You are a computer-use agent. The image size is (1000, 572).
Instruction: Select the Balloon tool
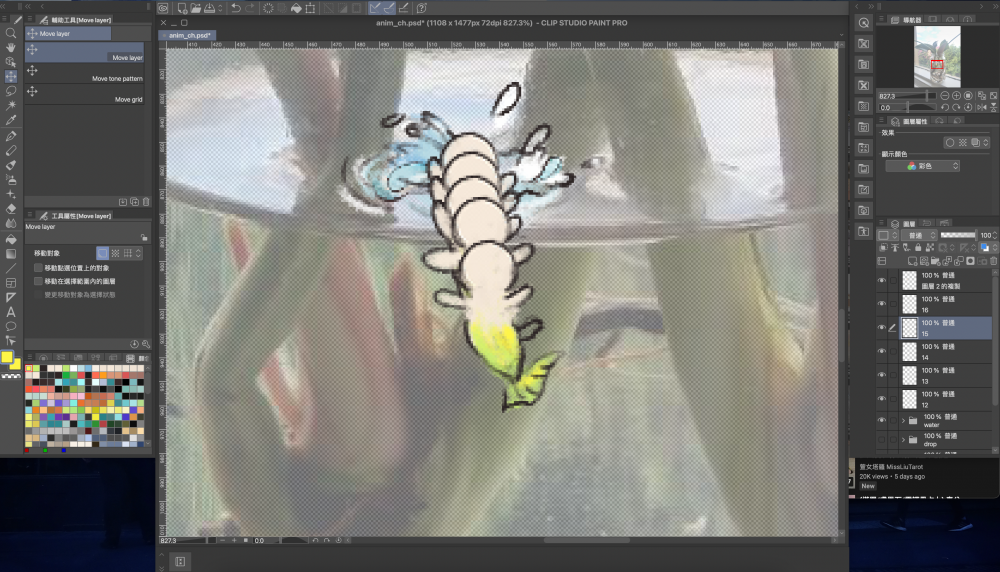tap(11, 326)
